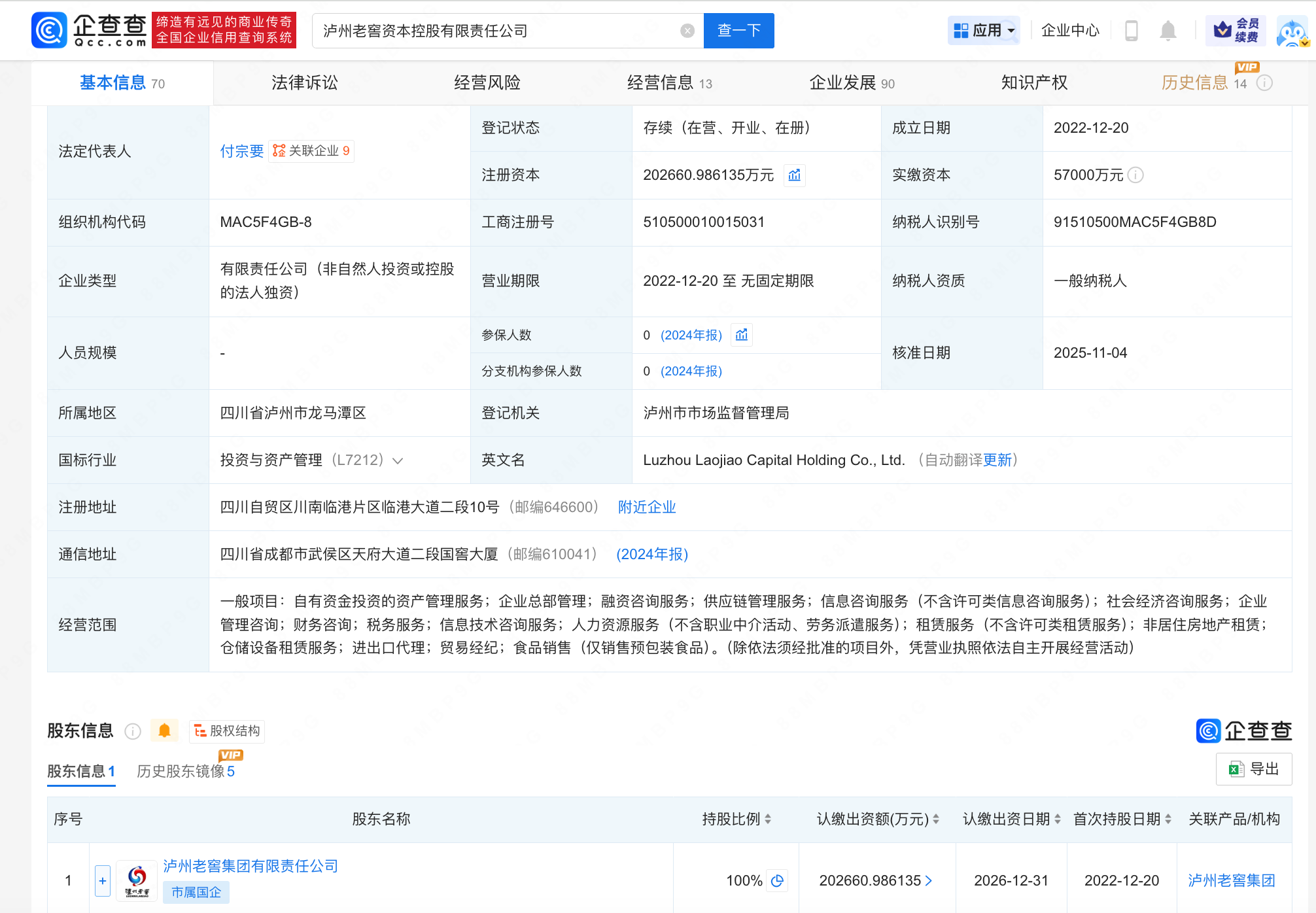Switch to 法律诉讼 tab

pos(304,83)
